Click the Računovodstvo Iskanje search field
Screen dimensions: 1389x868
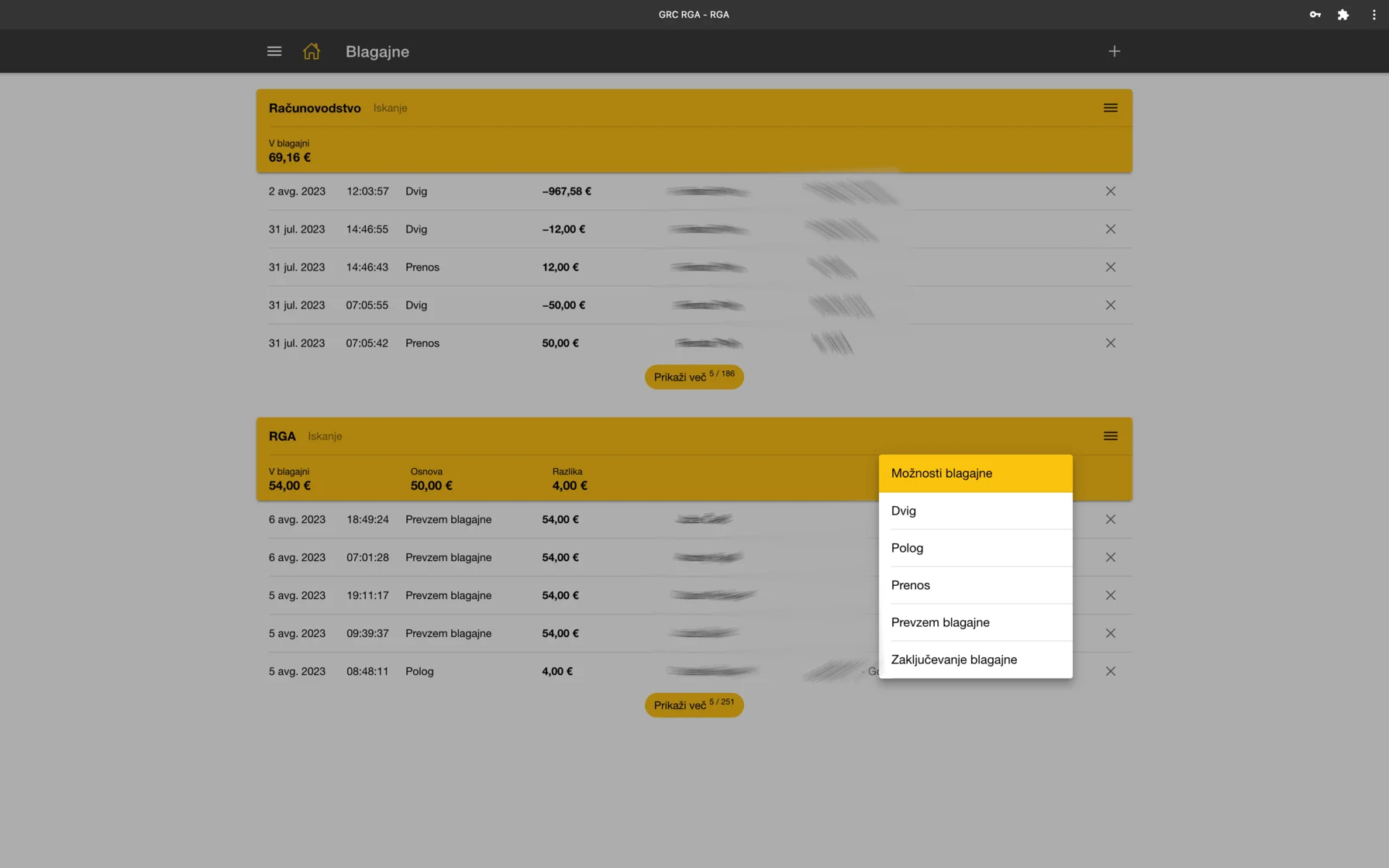391,108
